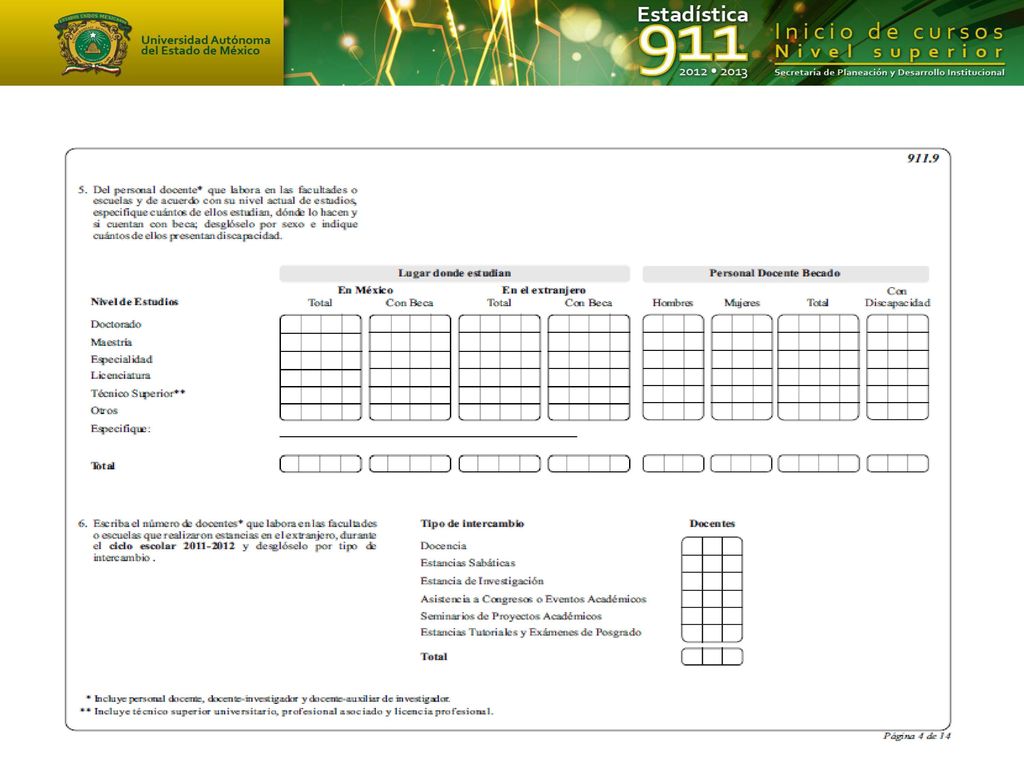This screenshot has width=1024, height=768.
Task: Click the form code 911.9
Action: click(923, 158)
